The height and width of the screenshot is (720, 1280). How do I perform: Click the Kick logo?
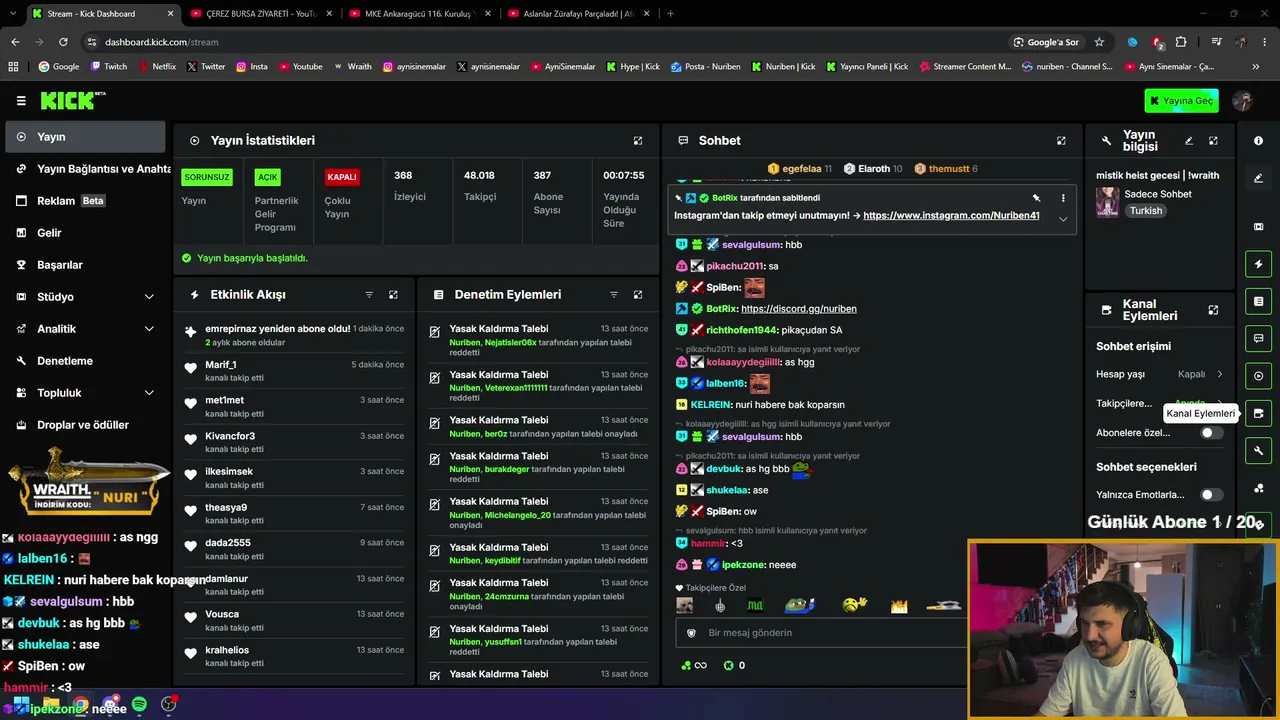point(73,100)
